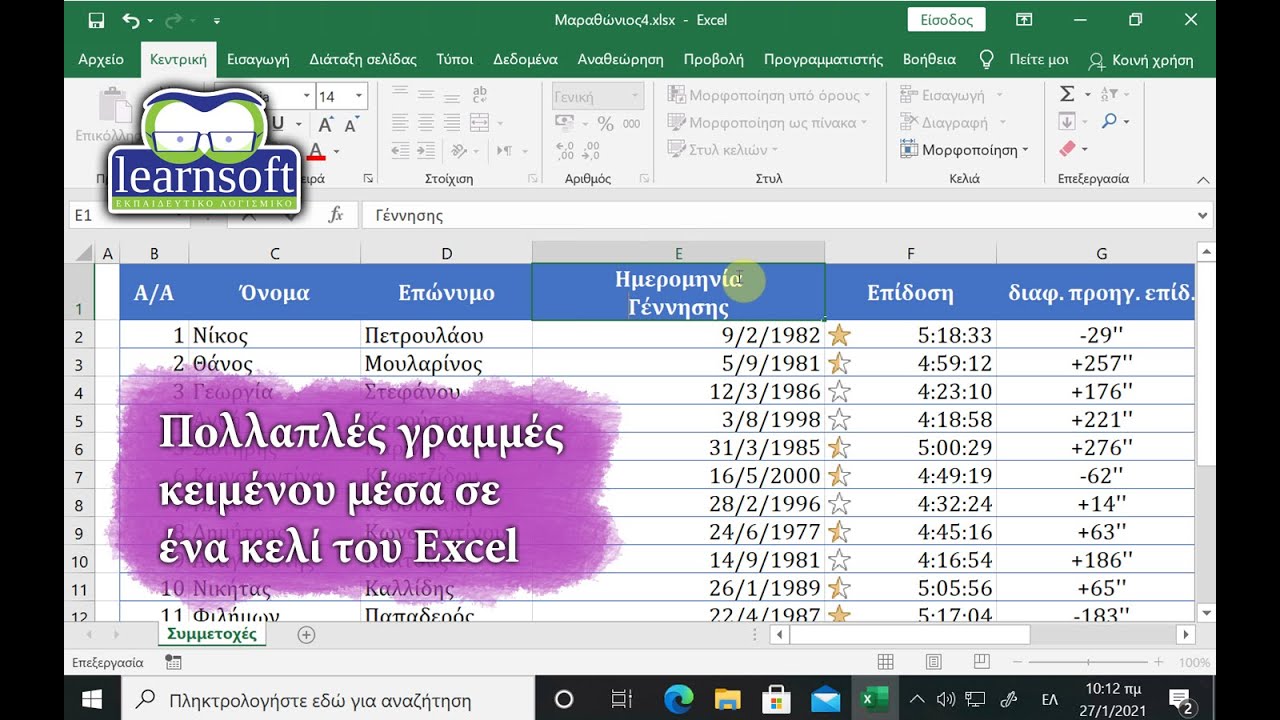This screenshot has height=720, width=1280.
Task: Click Μορφοποίηση ως πίνακα
Action: click(x=770, y=123)
